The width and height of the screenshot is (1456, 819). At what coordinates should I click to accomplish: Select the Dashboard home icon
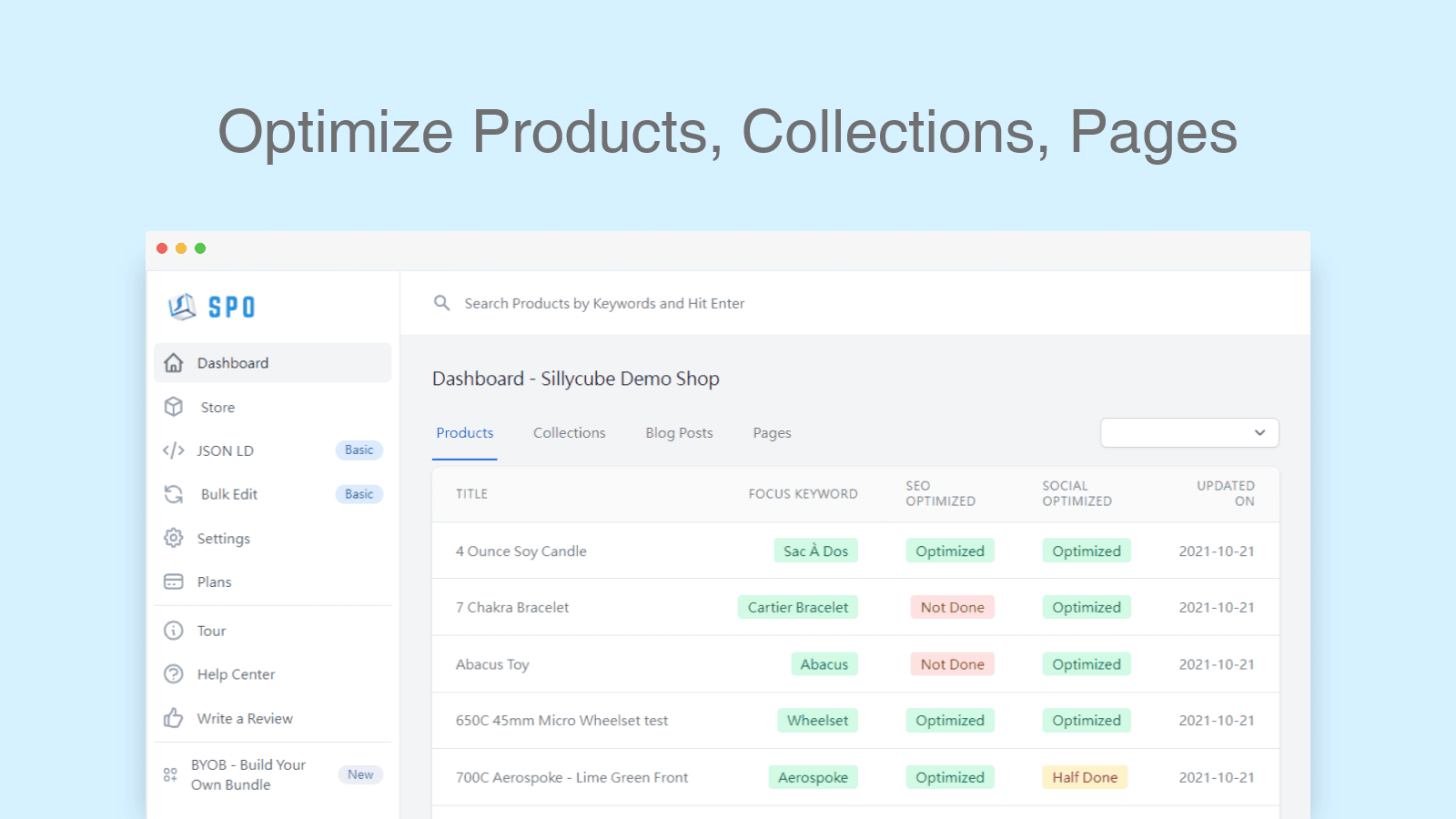pyautogui.click(x=174, y=362)
